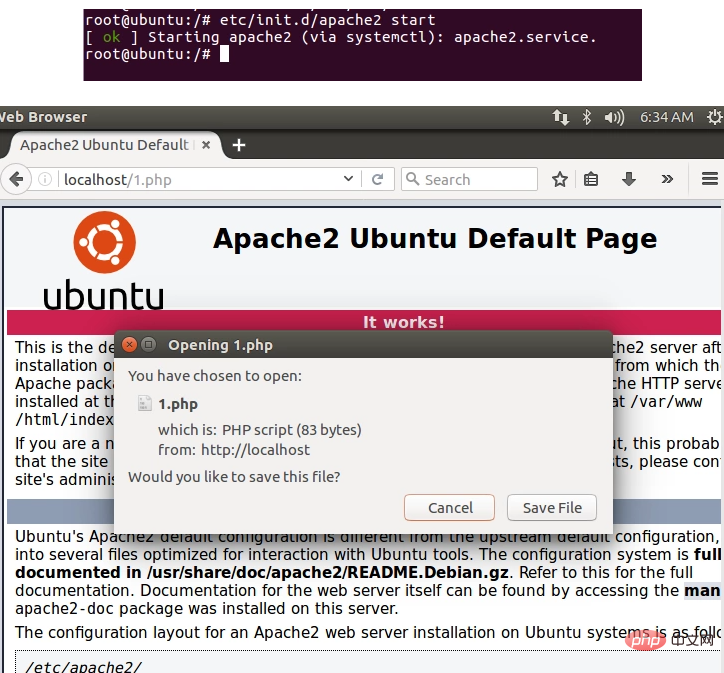Click '/etc/apache2/' text in config layout
724x673 pixels.
tap(83, 666)
